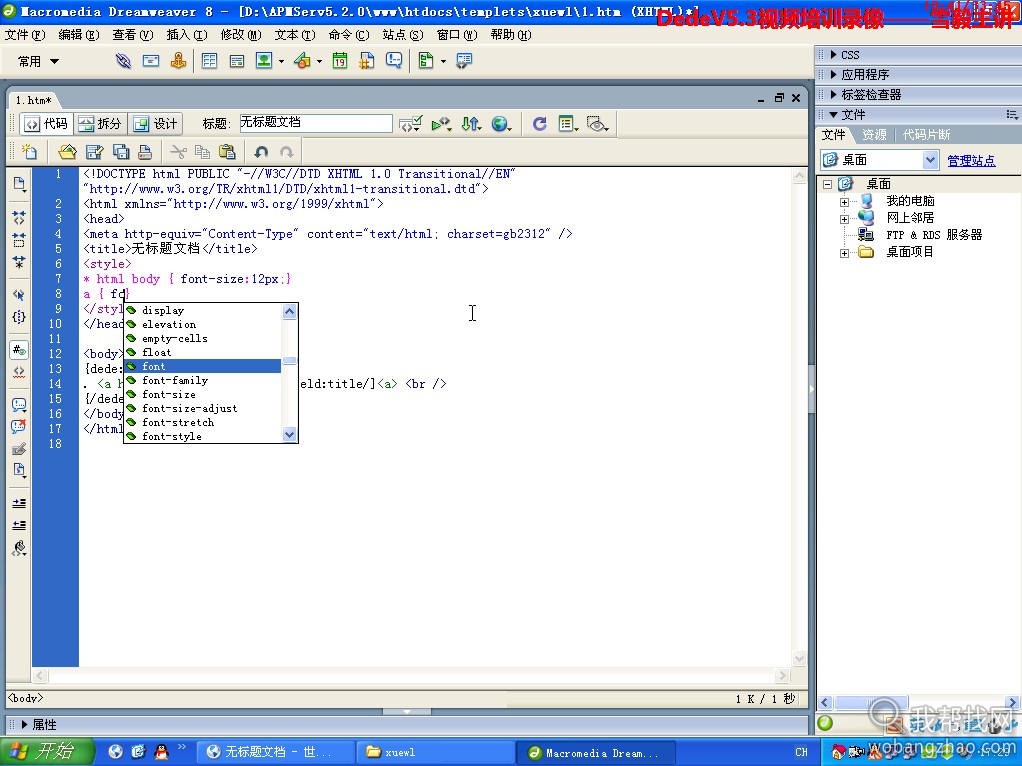Undo the last edit
The width and height of the screenshot is (1022, 766).
tap(261, 152)
